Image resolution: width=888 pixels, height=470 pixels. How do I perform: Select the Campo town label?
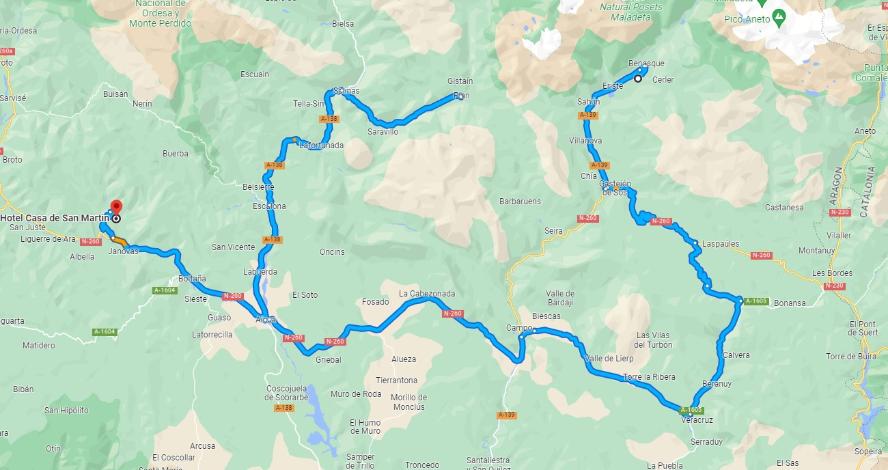tap(519, 328)
